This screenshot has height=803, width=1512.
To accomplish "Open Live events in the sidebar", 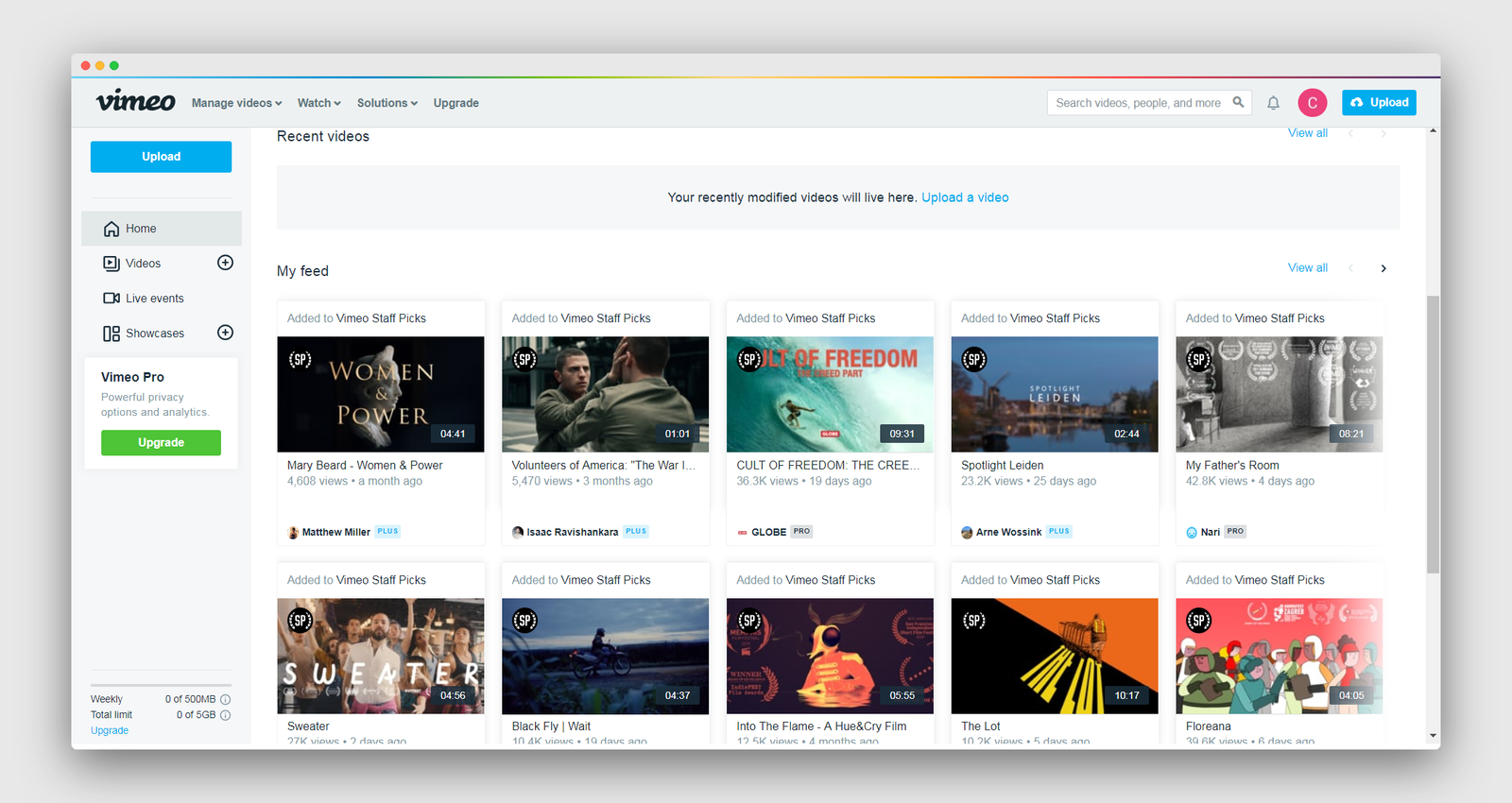I will coord(155,299).
